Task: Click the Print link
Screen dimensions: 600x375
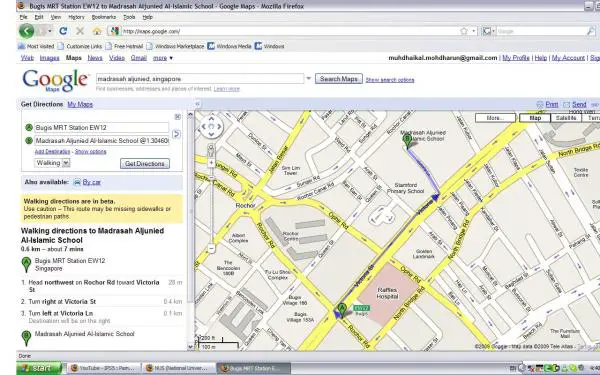Action: (x=551, y=104)
